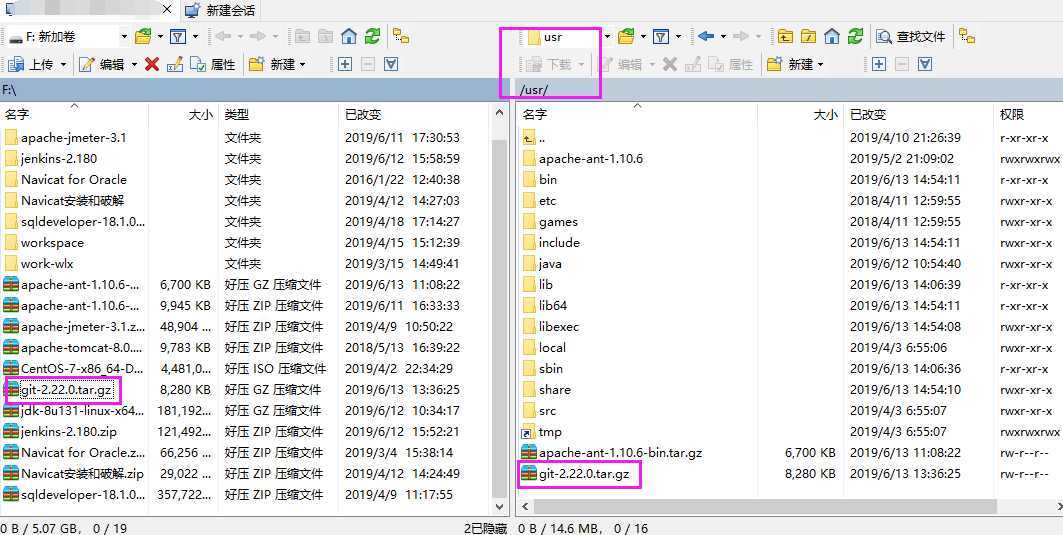Sort remote files by 大小 column

[x=801, y=115]
